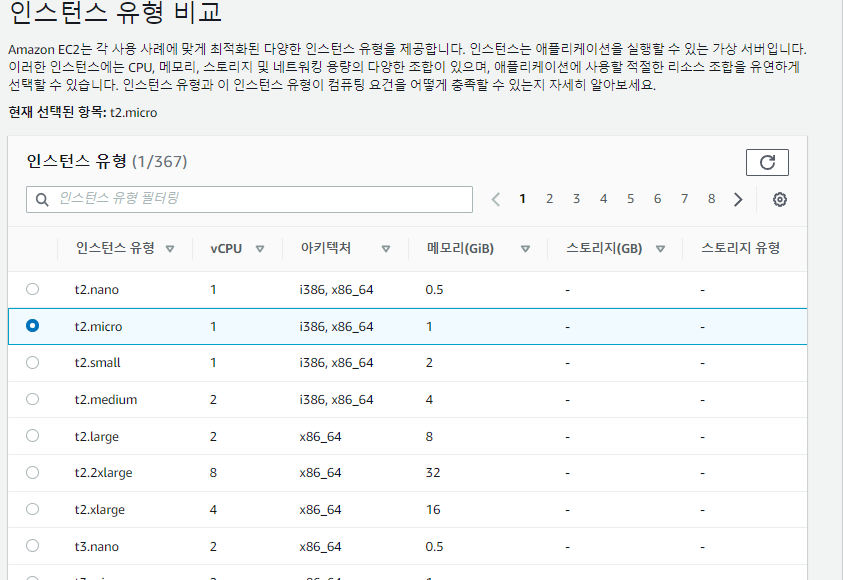Go to page 1
Viewport: 843px width, 580px height.
(x=522, y=199)
